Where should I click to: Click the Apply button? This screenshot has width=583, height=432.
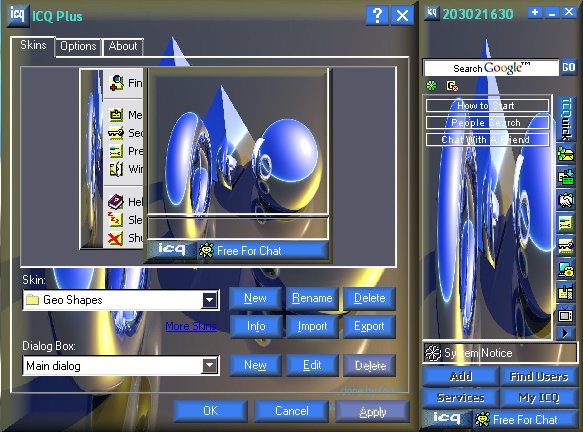(x=373, y=412)
